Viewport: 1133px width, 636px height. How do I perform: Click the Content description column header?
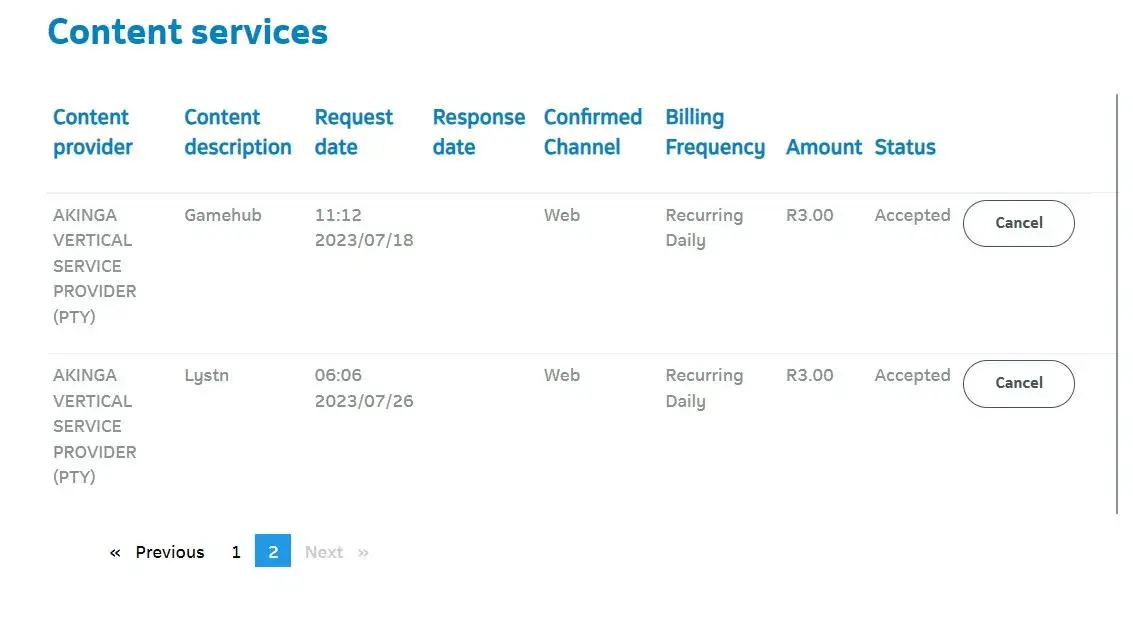click(x=238, y=132)
